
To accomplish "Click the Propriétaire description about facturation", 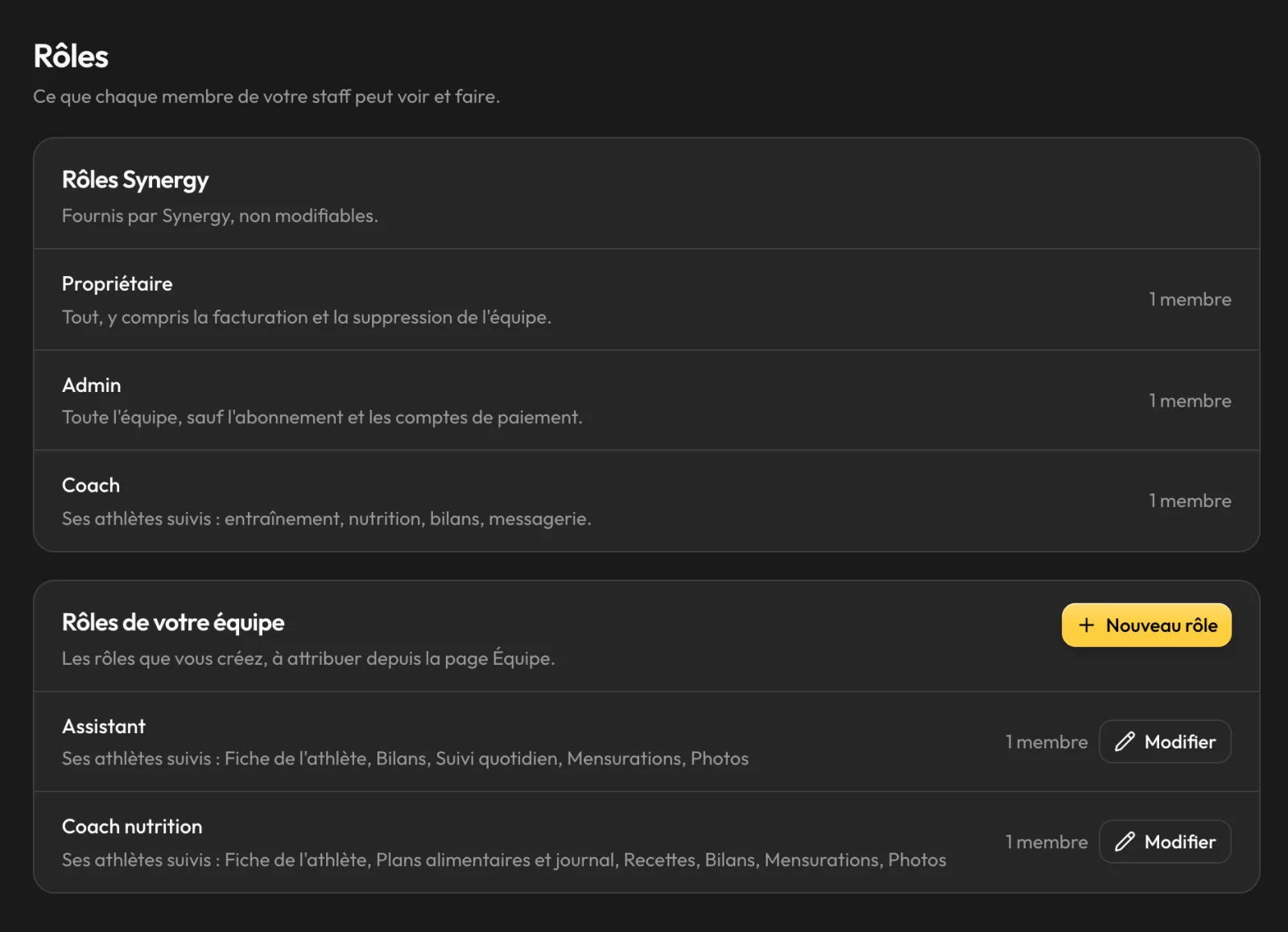I will pos(307,318).
